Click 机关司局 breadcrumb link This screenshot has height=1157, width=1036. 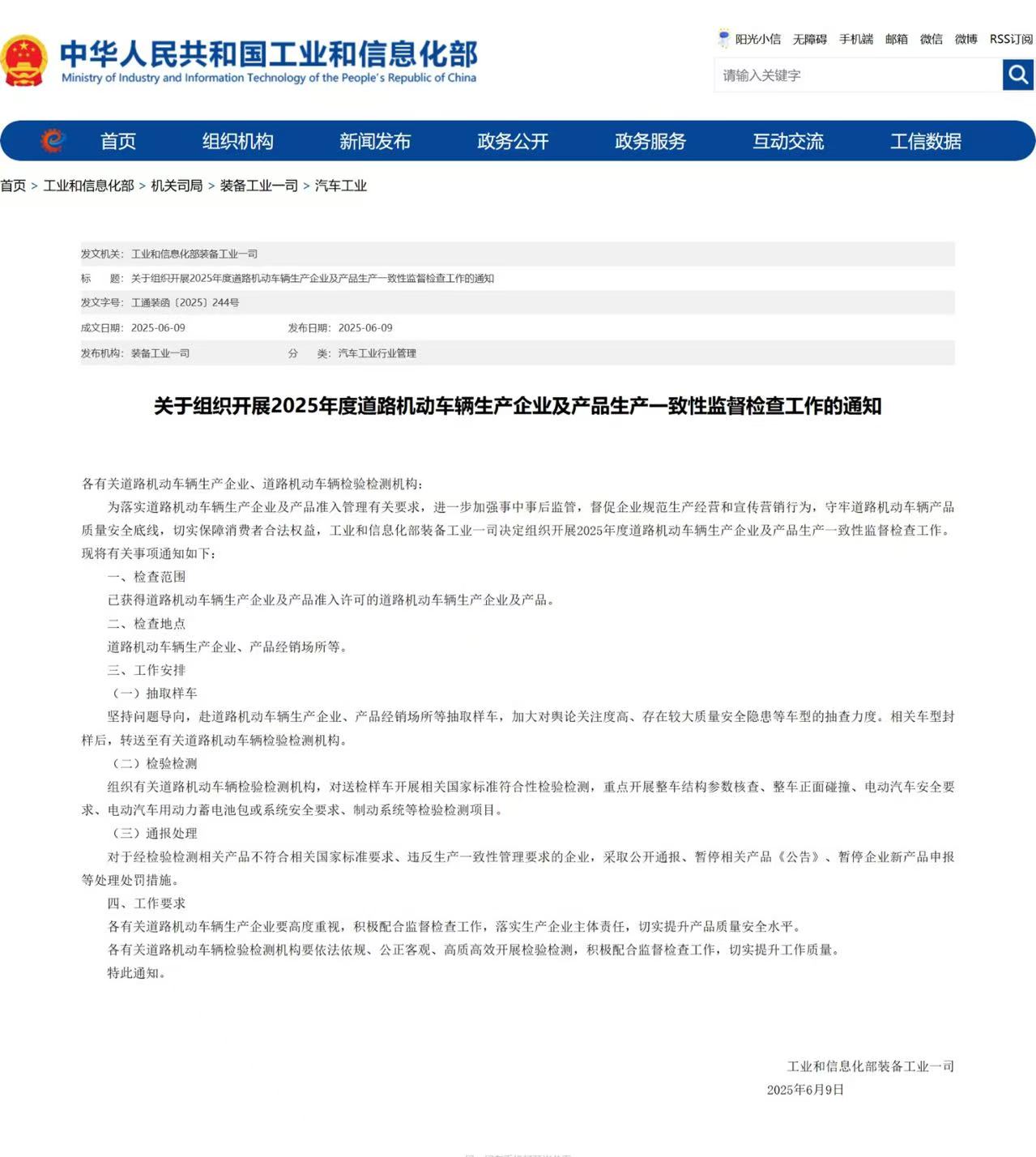[177, 186]
